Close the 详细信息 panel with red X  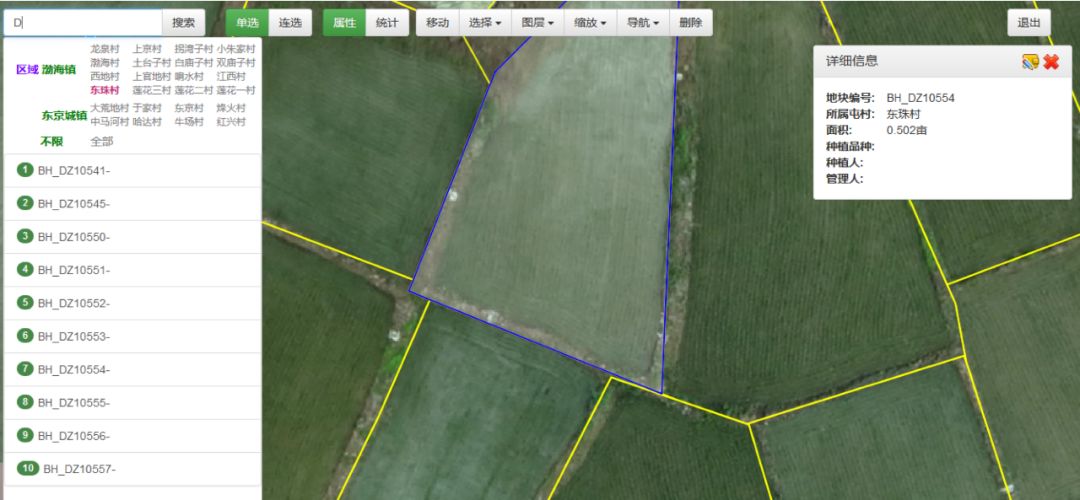[1051, 62]
